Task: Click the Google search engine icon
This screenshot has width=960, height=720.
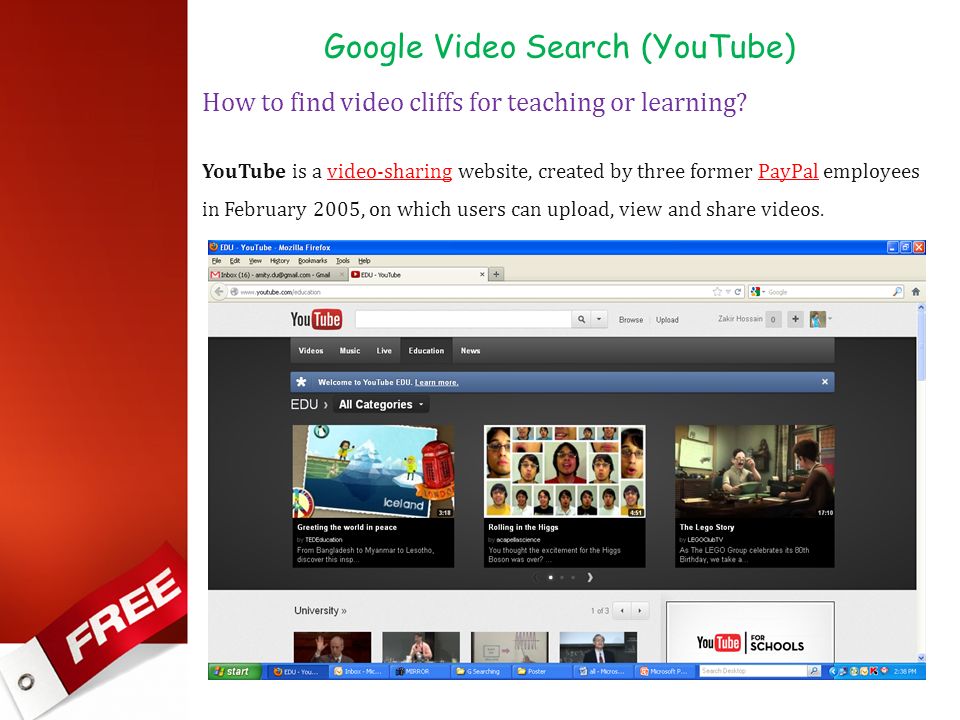Action: tap(756, 292)
